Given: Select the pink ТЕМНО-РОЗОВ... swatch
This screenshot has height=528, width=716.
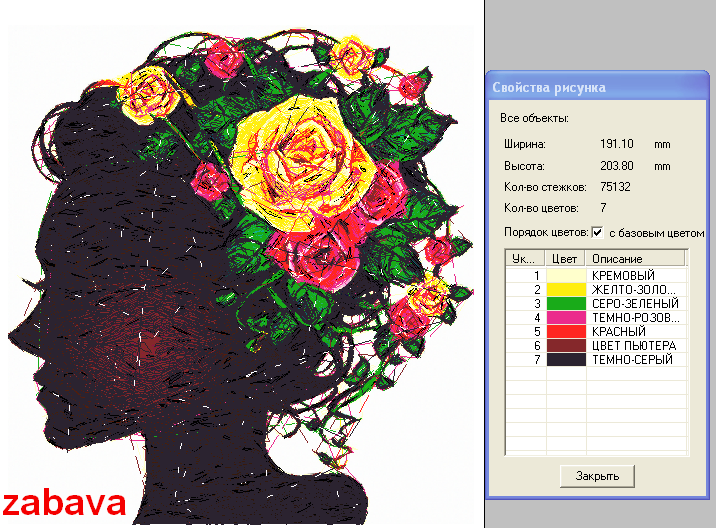Looking at the screenshot, I should click(x=566, y=317).
